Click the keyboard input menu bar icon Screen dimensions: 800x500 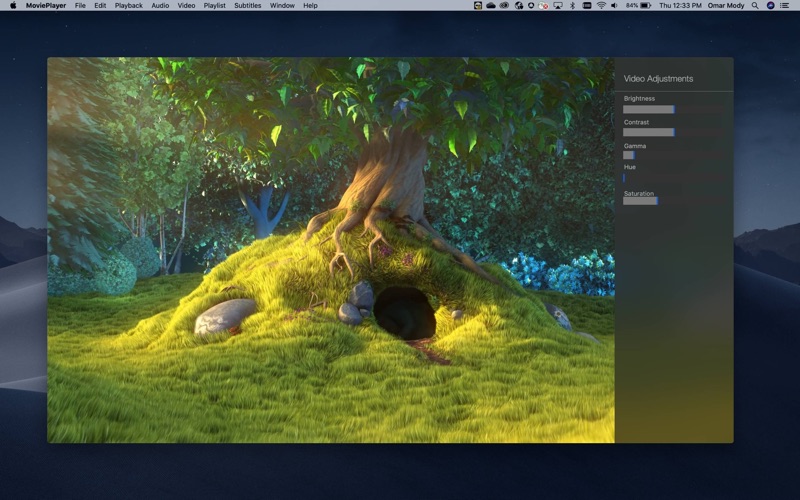pyautogui.click(x=587, y=6)
